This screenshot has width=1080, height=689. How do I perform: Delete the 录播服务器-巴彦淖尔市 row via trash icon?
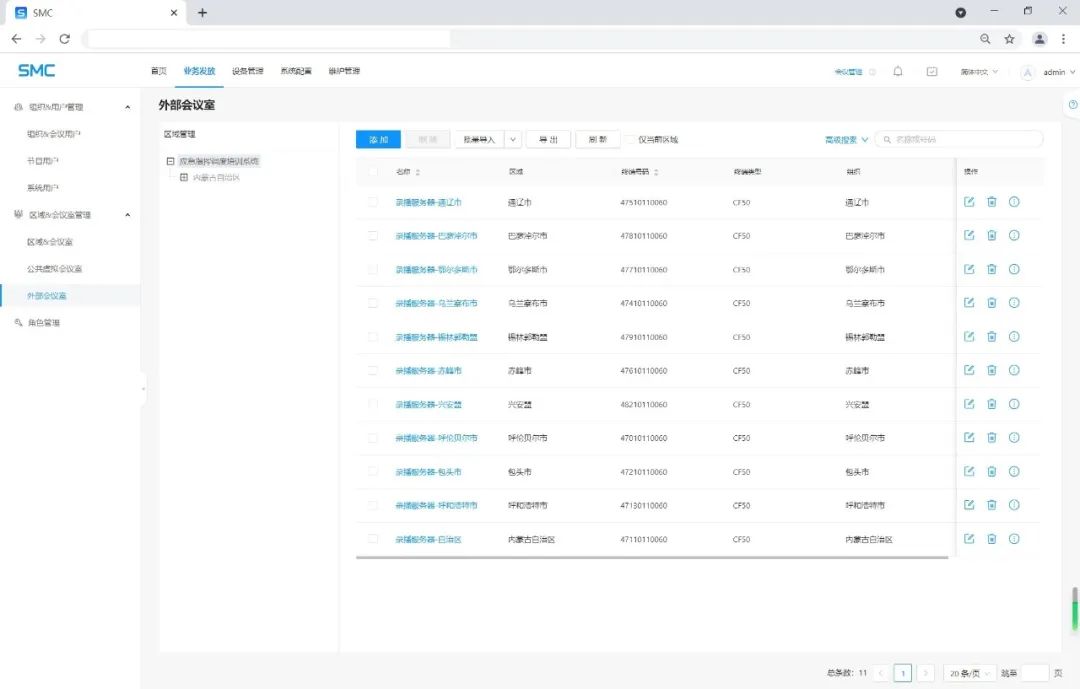992,236
